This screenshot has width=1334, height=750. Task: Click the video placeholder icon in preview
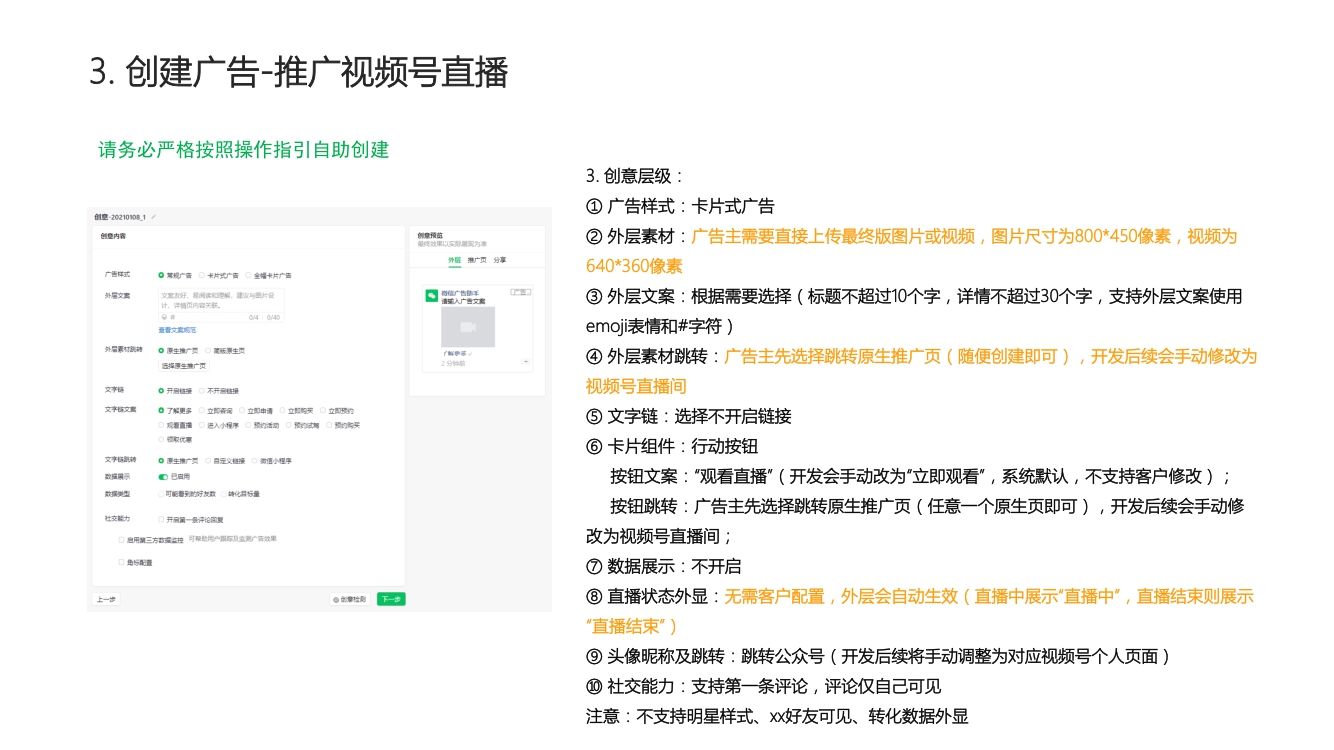point(468,327)
